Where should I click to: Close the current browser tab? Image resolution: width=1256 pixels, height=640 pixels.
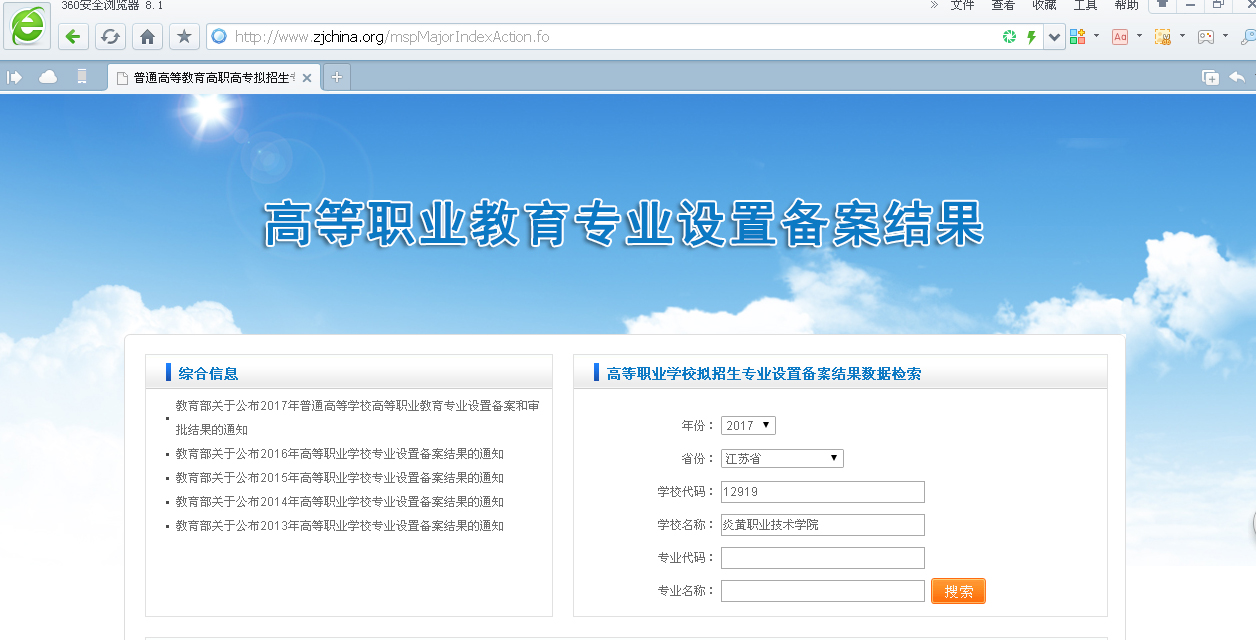tap(307, 78)
